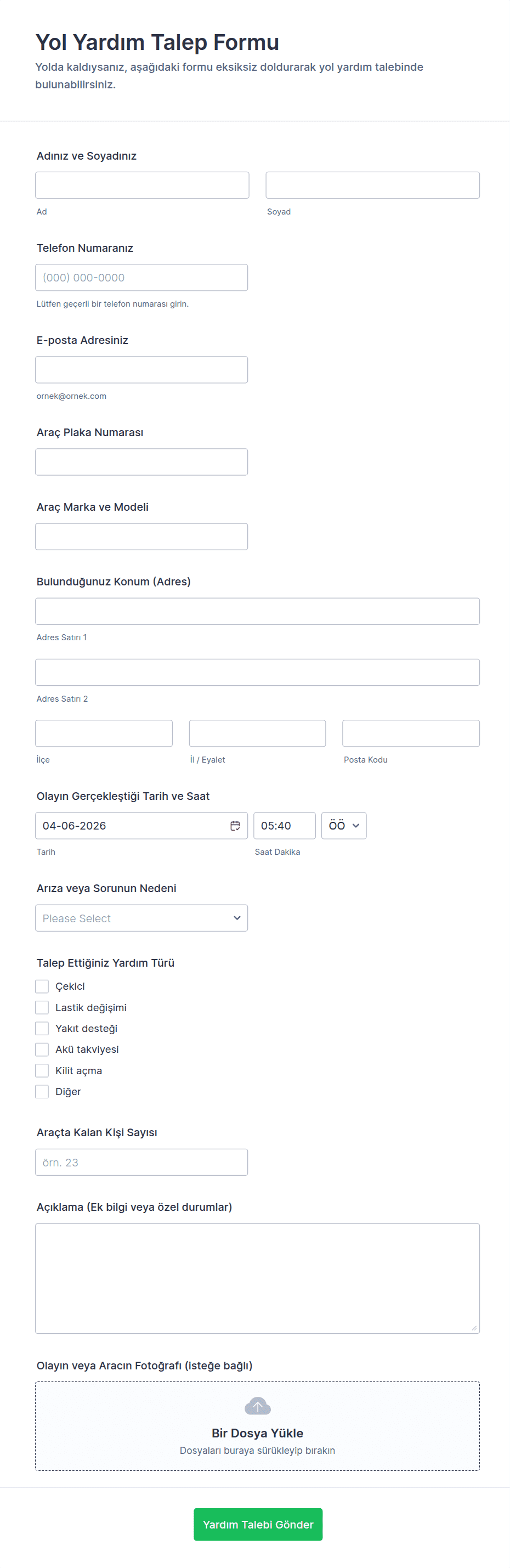510x1568 pixels.
Task: Tick the Lastik değişimi option
Action: pyautogui.click(x=42, y=1007)
